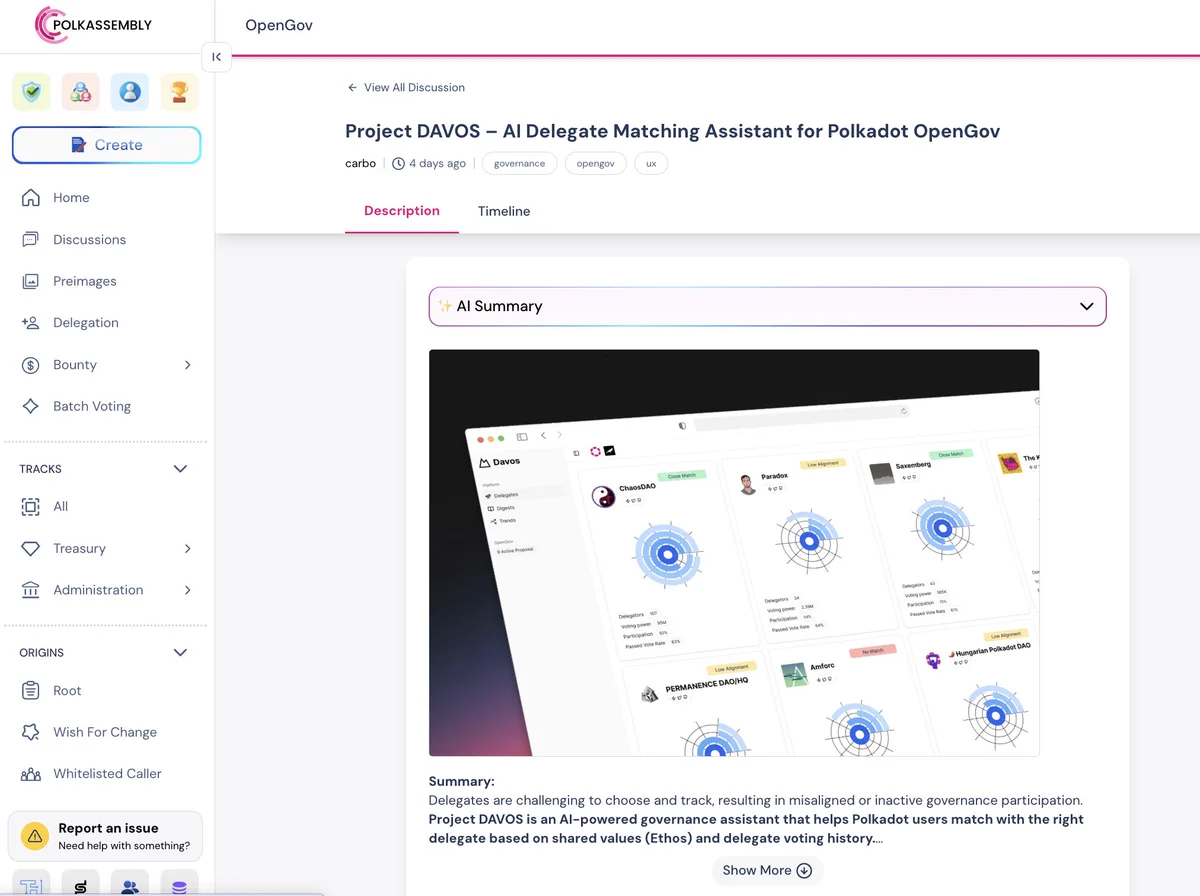Click the Whitelisted Caller group icon
Viewport: 1200px width, 896px height.
[31, 774]
